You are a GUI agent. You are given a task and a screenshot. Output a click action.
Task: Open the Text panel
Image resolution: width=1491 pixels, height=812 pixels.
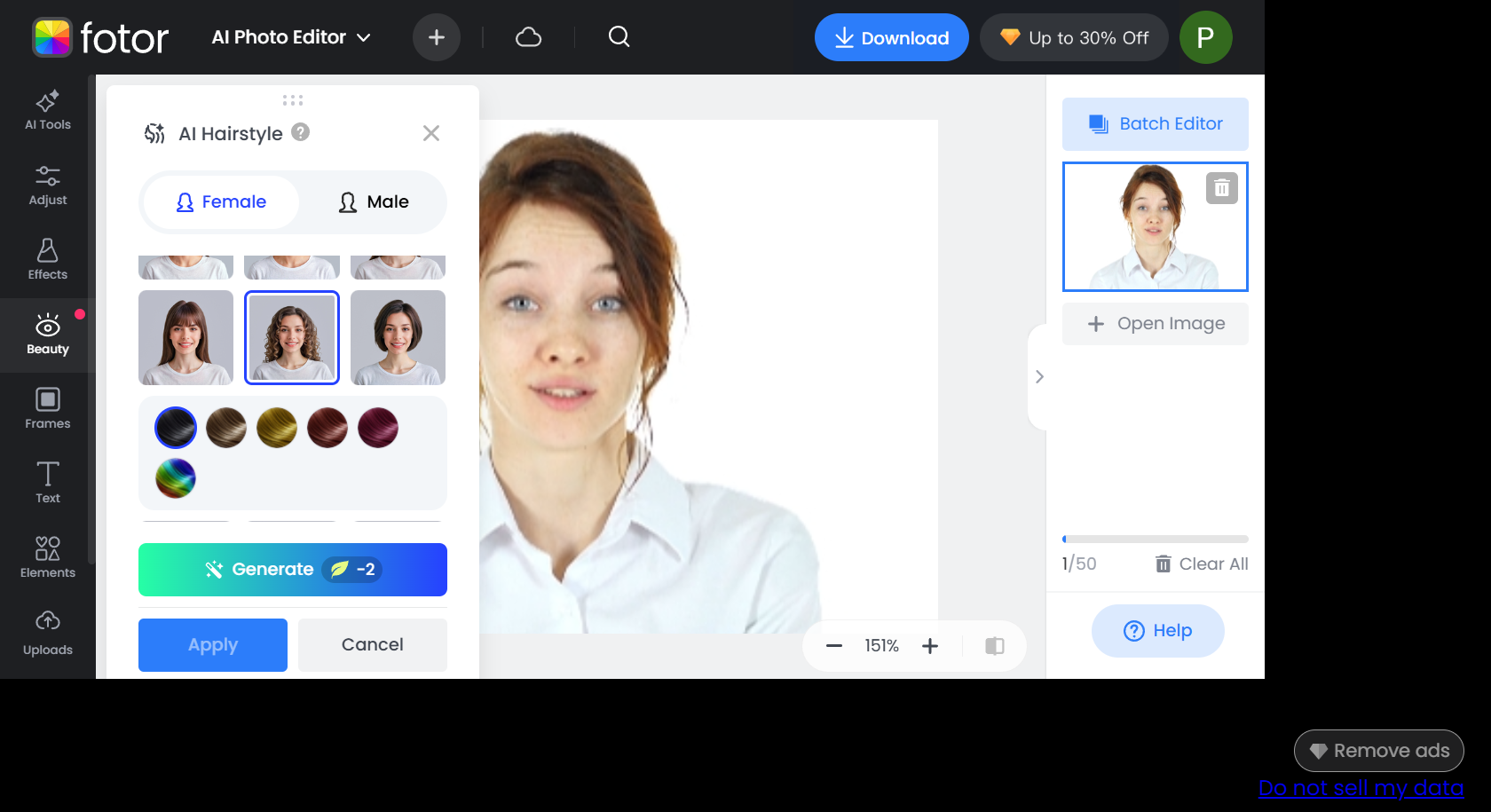tap(48, 484)
